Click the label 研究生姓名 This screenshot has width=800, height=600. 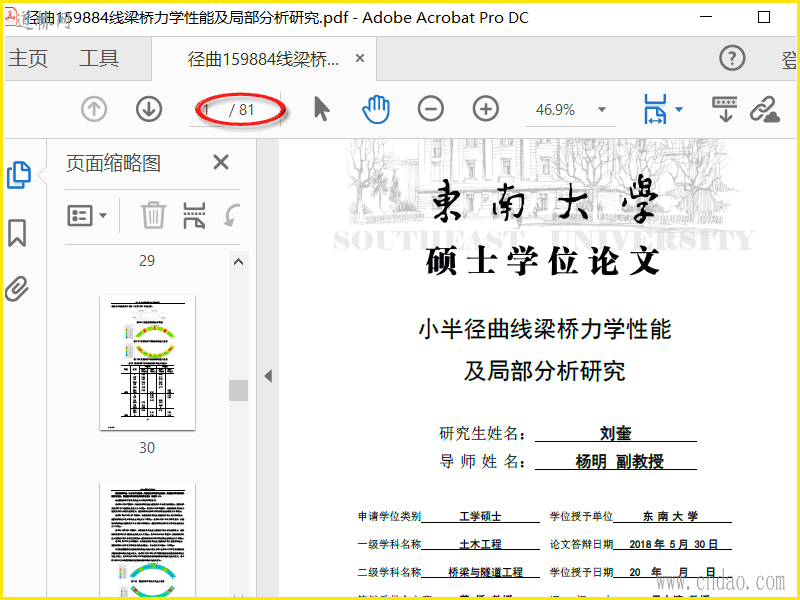click(482, 434)
